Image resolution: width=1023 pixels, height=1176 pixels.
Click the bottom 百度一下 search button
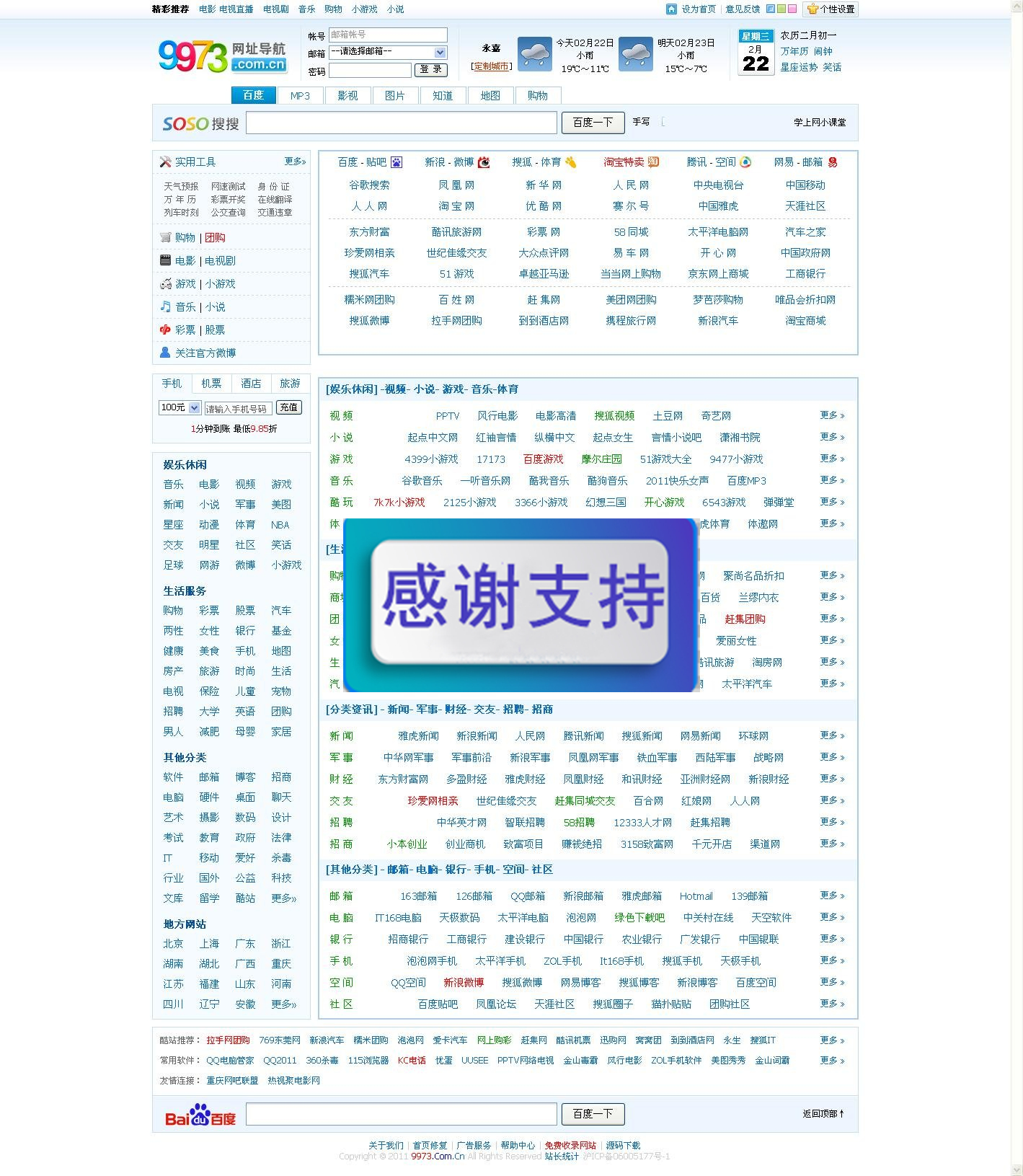[x=593, y=1114]
